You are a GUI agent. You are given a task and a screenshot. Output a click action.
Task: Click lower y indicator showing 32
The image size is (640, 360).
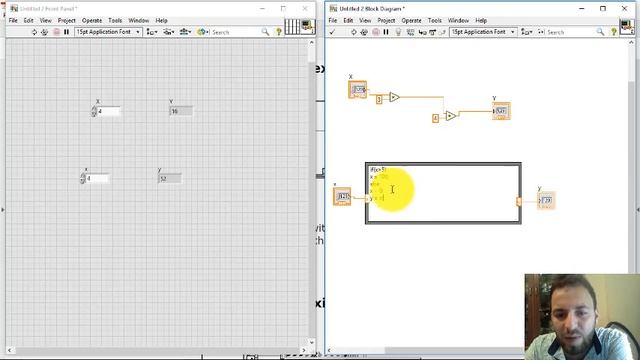(170, 178)
